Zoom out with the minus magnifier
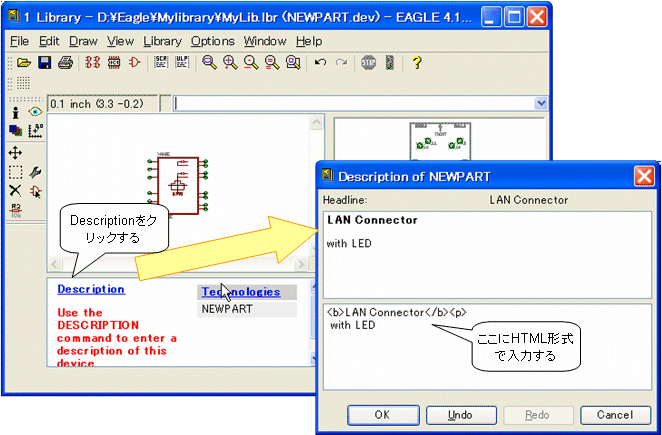 pos(251,63)
